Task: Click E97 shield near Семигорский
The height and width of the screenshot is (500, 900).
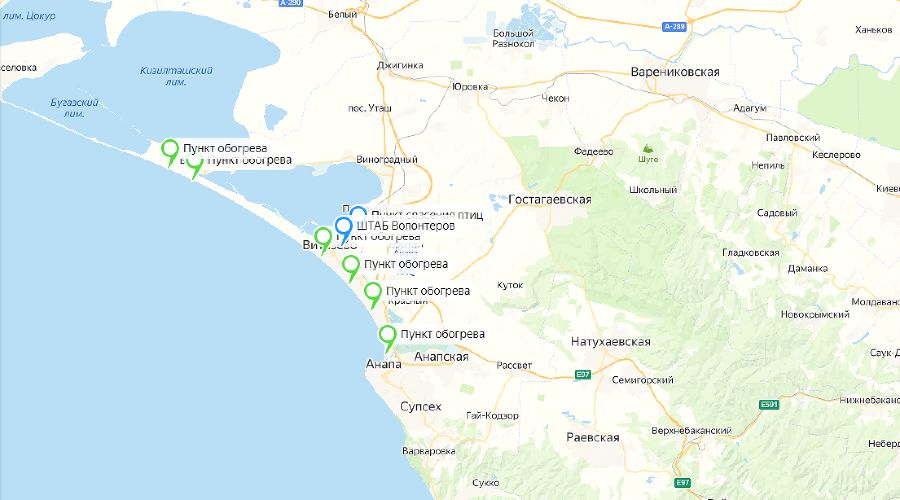Action: [x=583, y=375]
